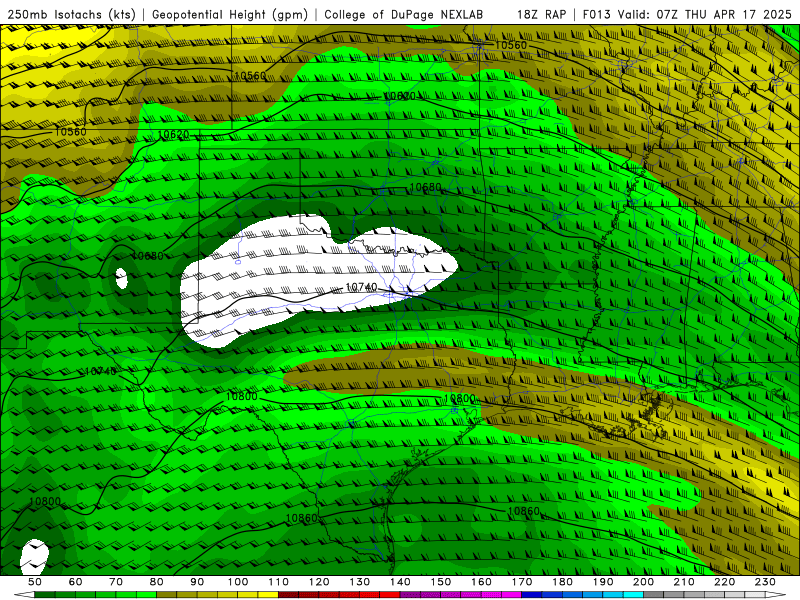
Task: Pick the lightest gray segment at 230
Action: pyautogui.click(x=755, y=595)
